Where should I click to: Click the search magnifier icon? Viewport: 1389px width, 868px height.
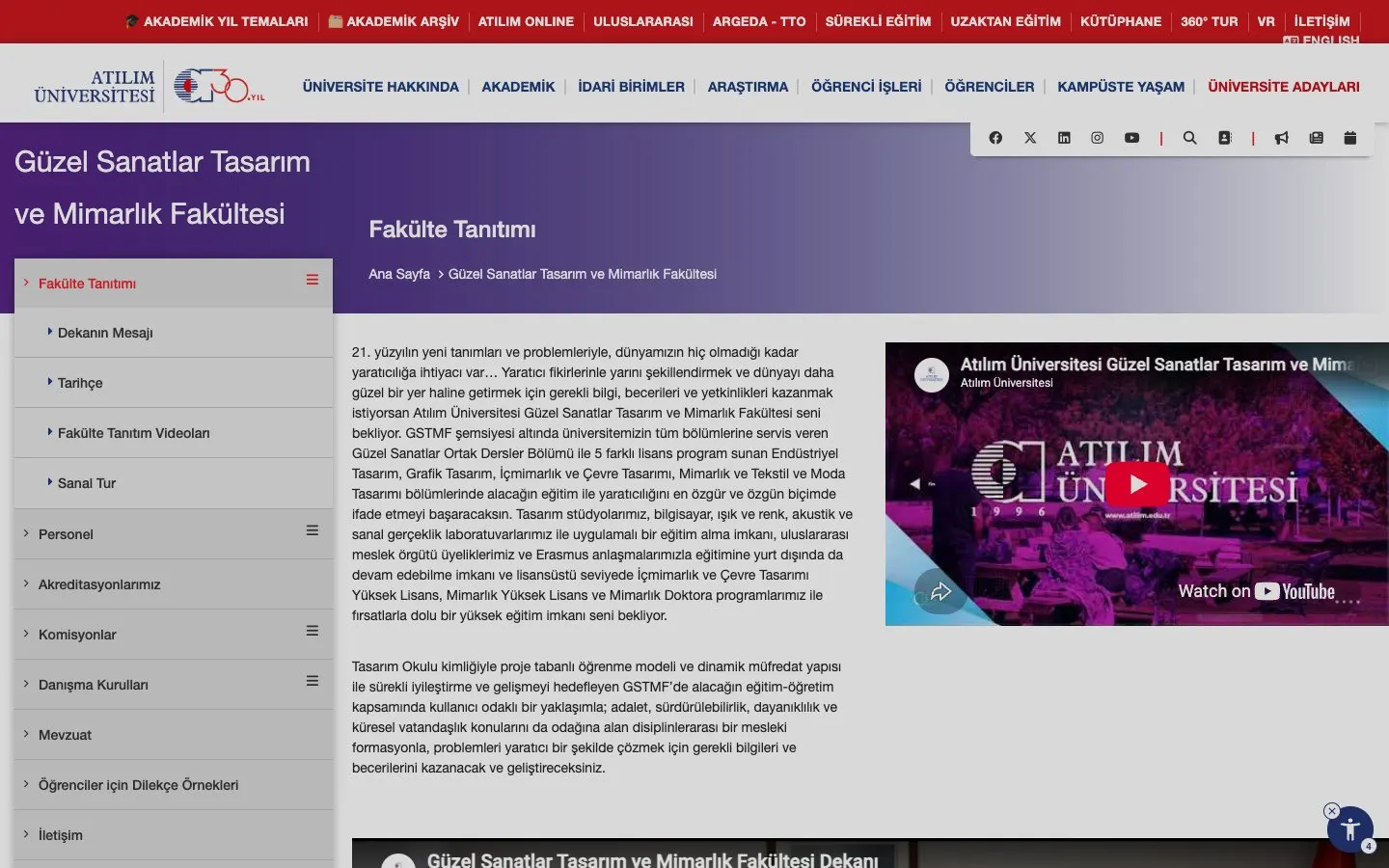click(x=1189, y=138)
